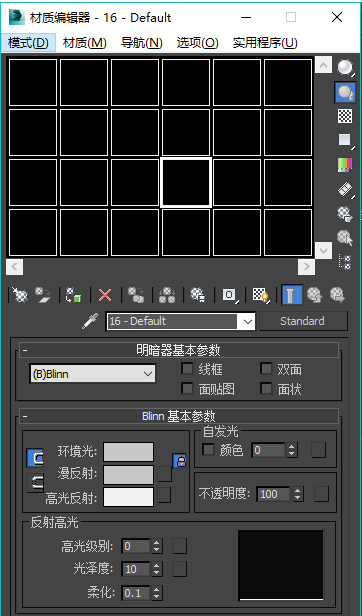Open the Material/Map Navigator icon
The image size is (362, 616).
(x=345, y=262)
